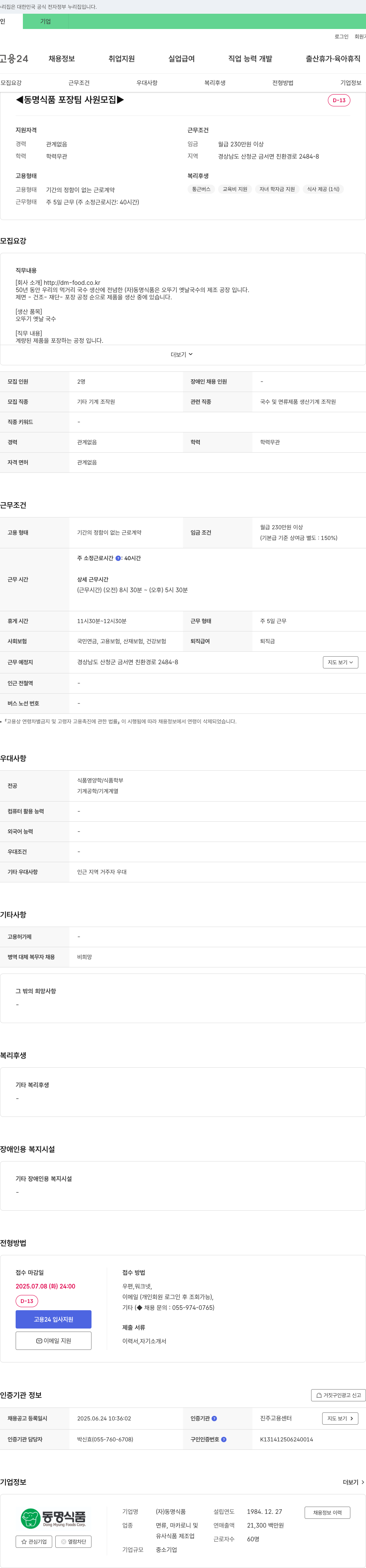Image resolution: width=366 pixels, height=1568 pixels.
Task: Click the 연매출액 value 21,300 백만원
Action: point(265,1525)
